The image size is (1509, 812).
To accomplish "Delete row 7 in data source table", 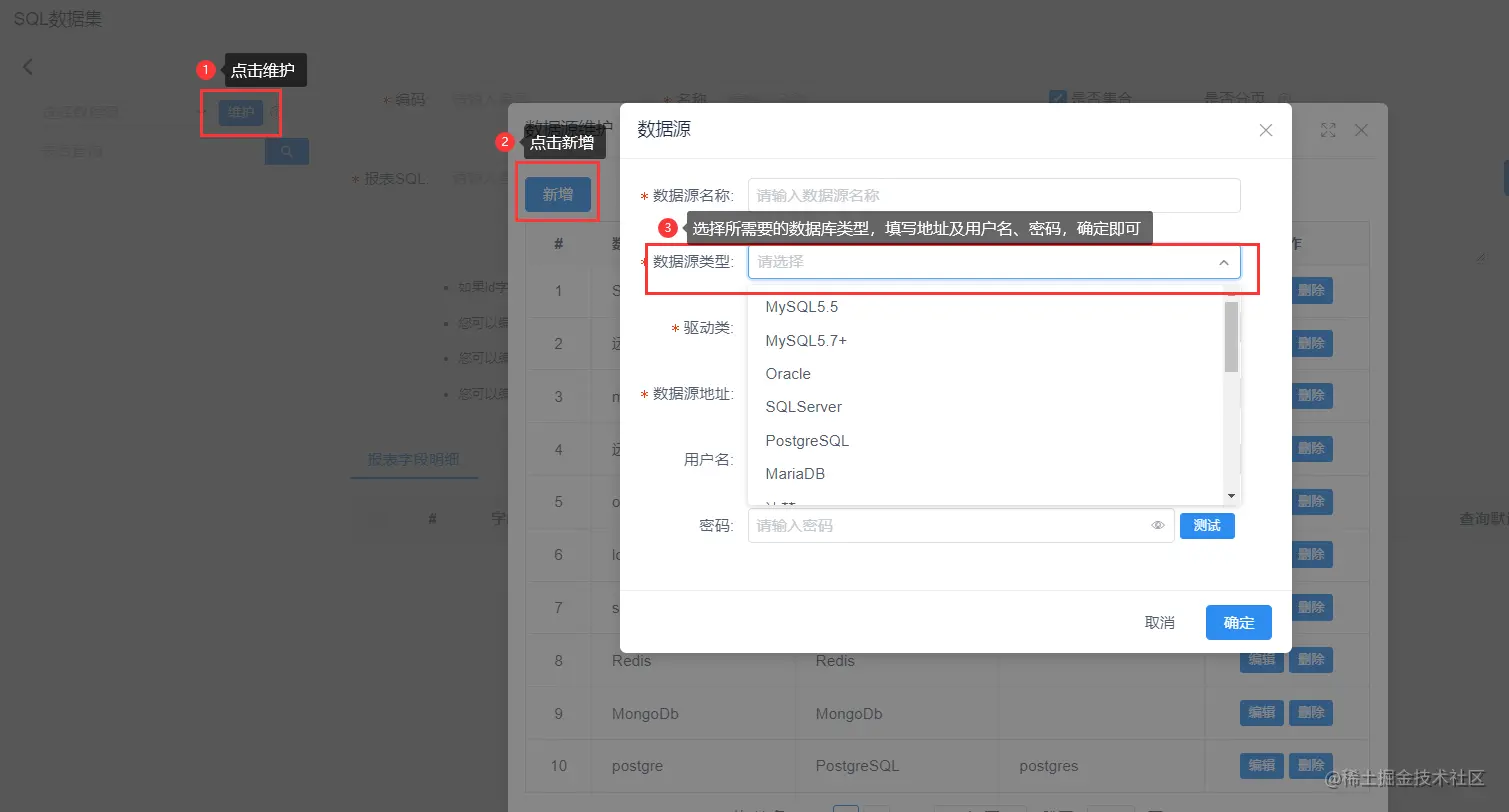I will tap(1311, 607).
